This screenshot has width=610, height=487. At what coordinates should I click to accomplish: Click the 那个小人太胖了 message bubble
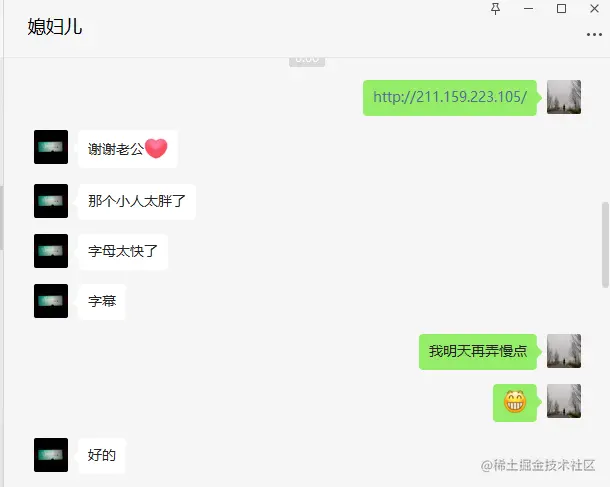(x=137, y=201)
